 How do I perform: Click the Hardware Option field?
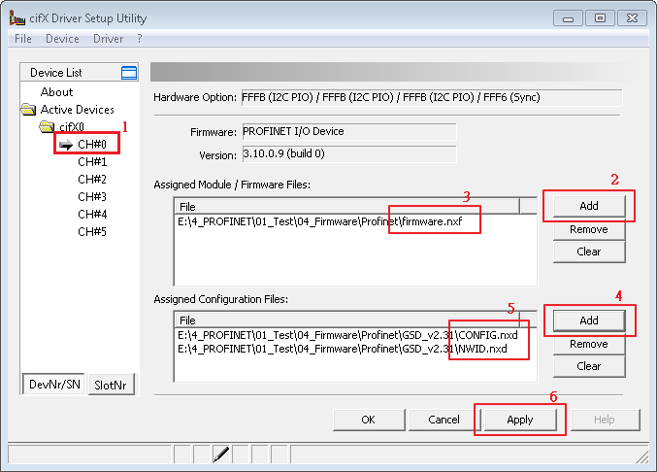pos(432,98)
